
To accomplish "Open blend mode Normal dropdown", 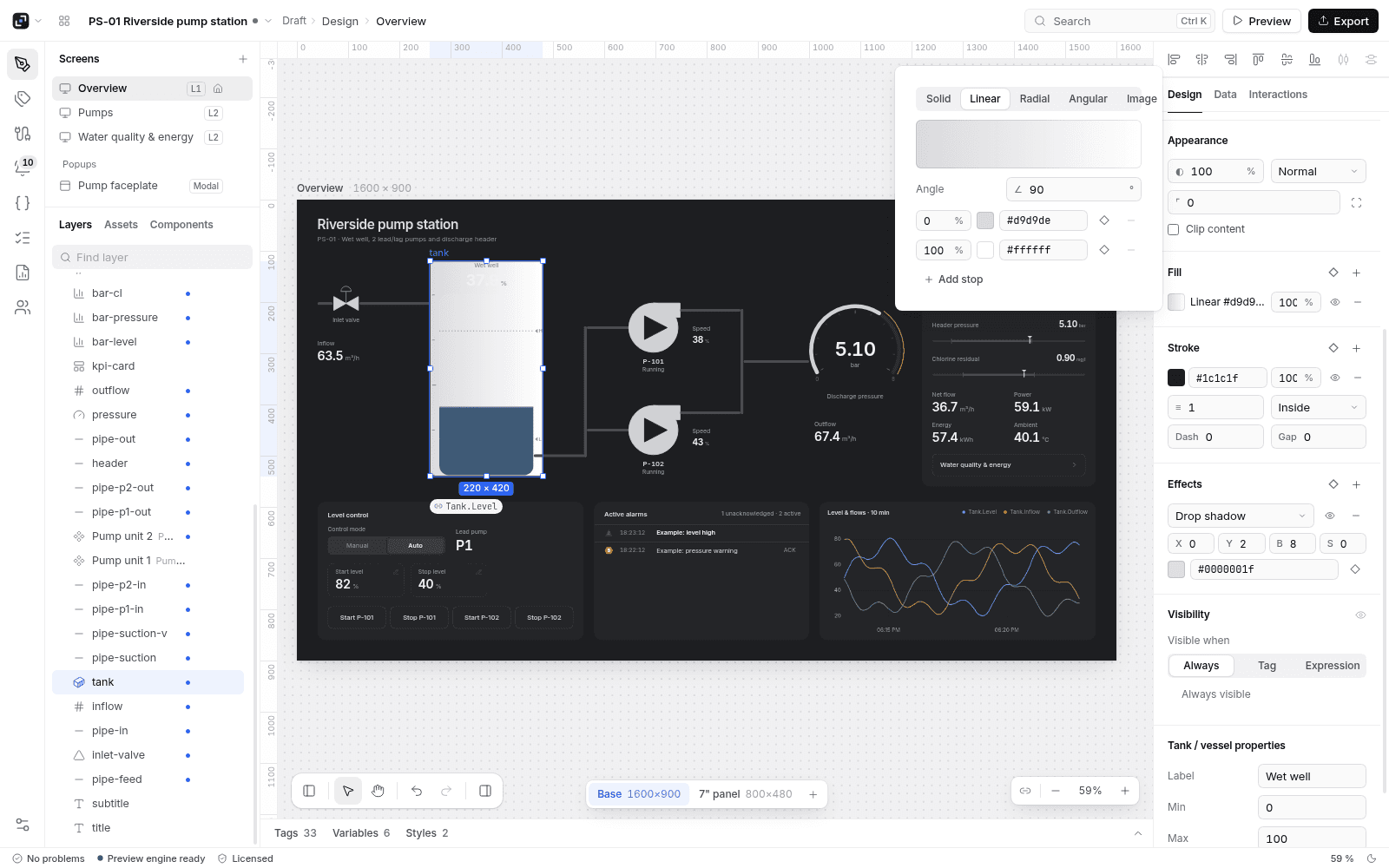I will click(1318, 172).
